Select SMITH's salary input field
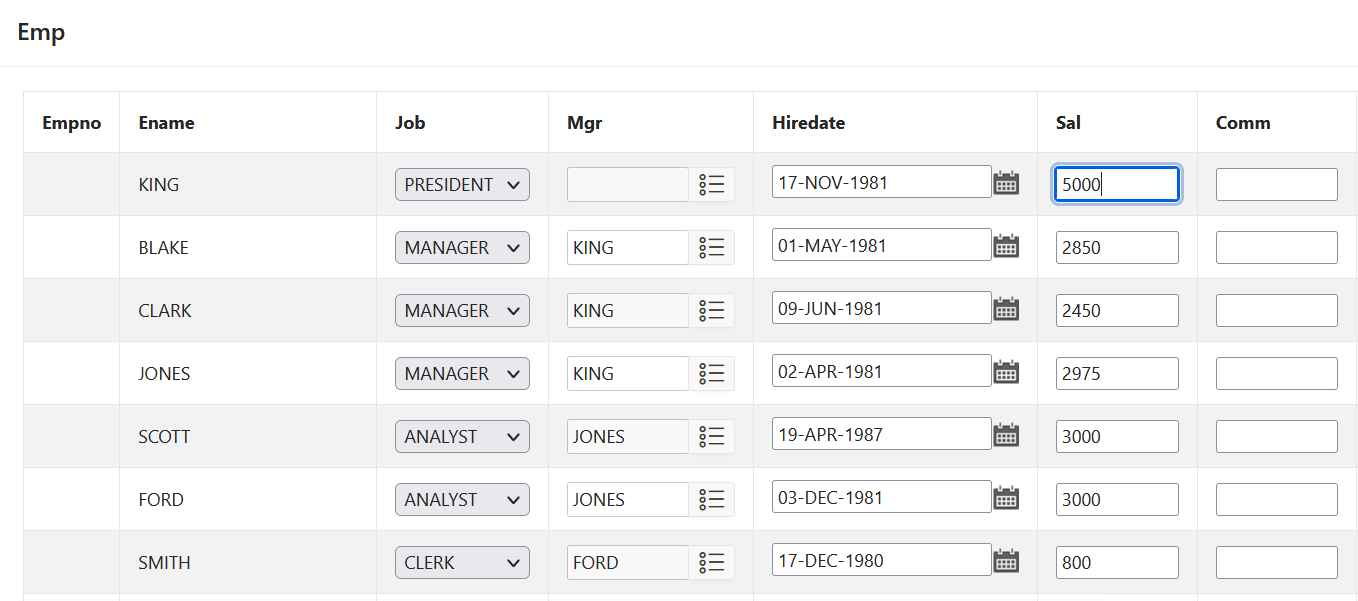Viewport: 1358px width, 601px height. tap(1117, 562)
